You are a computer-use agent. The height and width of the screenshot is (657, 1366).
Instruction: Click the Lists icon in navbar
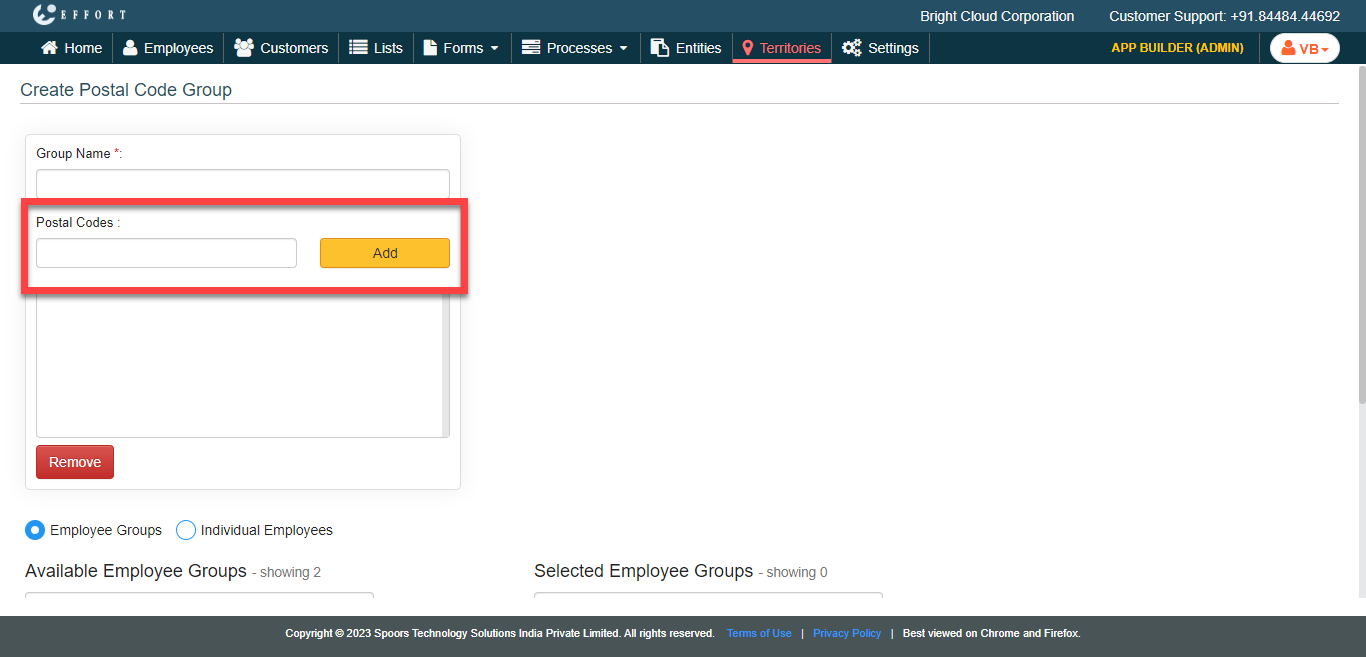click(x=358, y=48)
